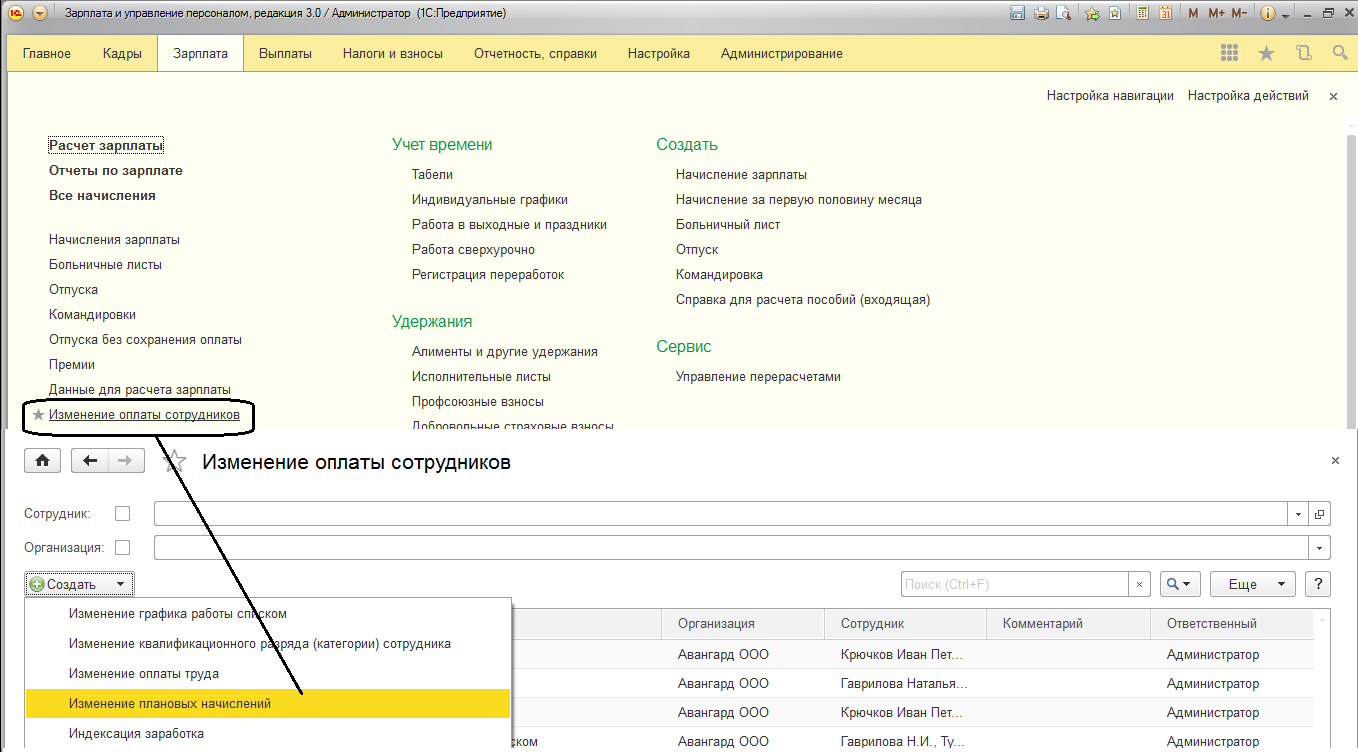Click the printer icon in title bar
1358x752 pixels.
(1041, 14)
